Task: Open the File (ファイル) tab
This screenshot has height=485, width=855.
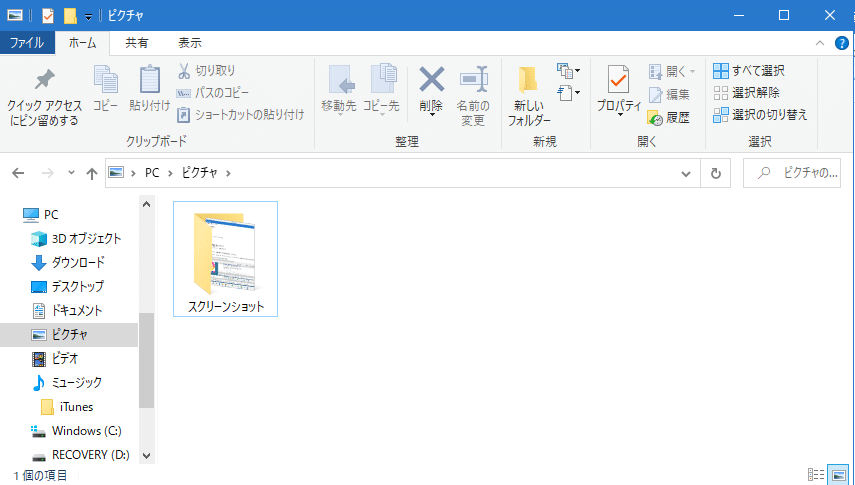Action: 27,43
